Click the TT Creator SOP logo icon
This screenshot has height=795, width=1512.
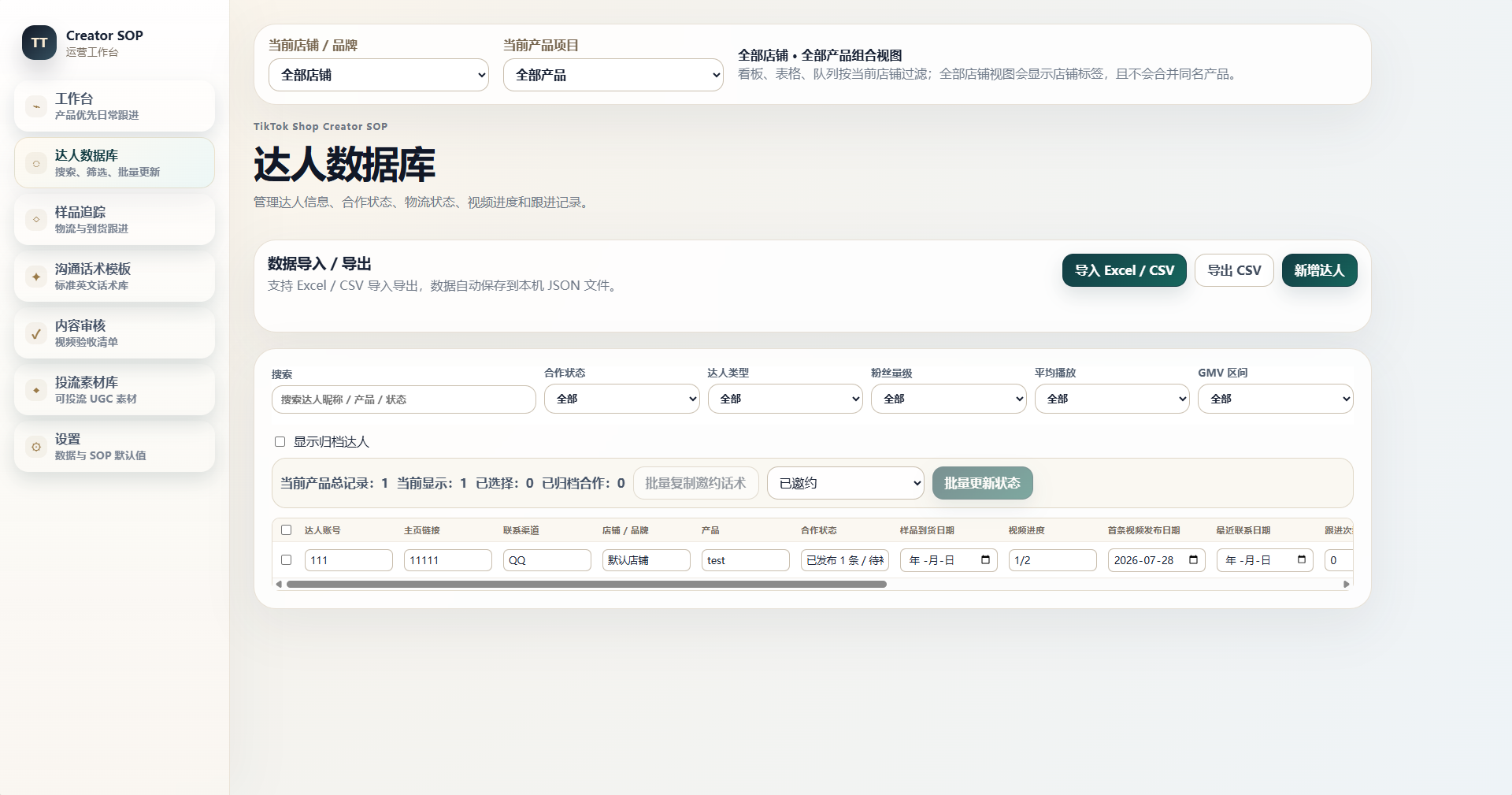coord(39,43)
